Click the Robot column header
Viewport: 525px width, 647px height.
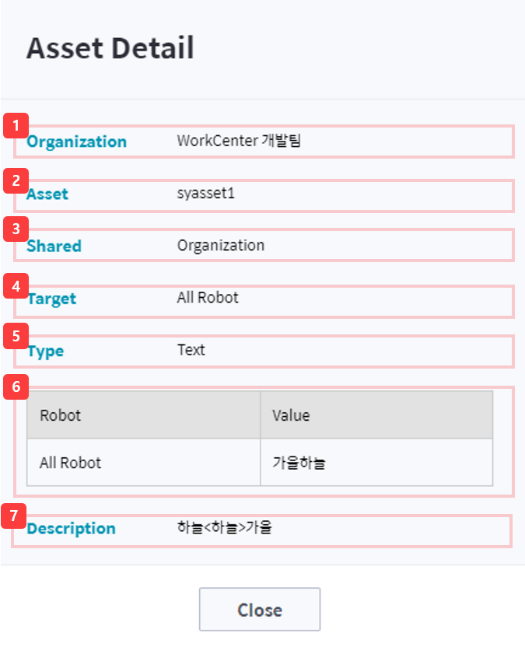click(x=144, y=415)
